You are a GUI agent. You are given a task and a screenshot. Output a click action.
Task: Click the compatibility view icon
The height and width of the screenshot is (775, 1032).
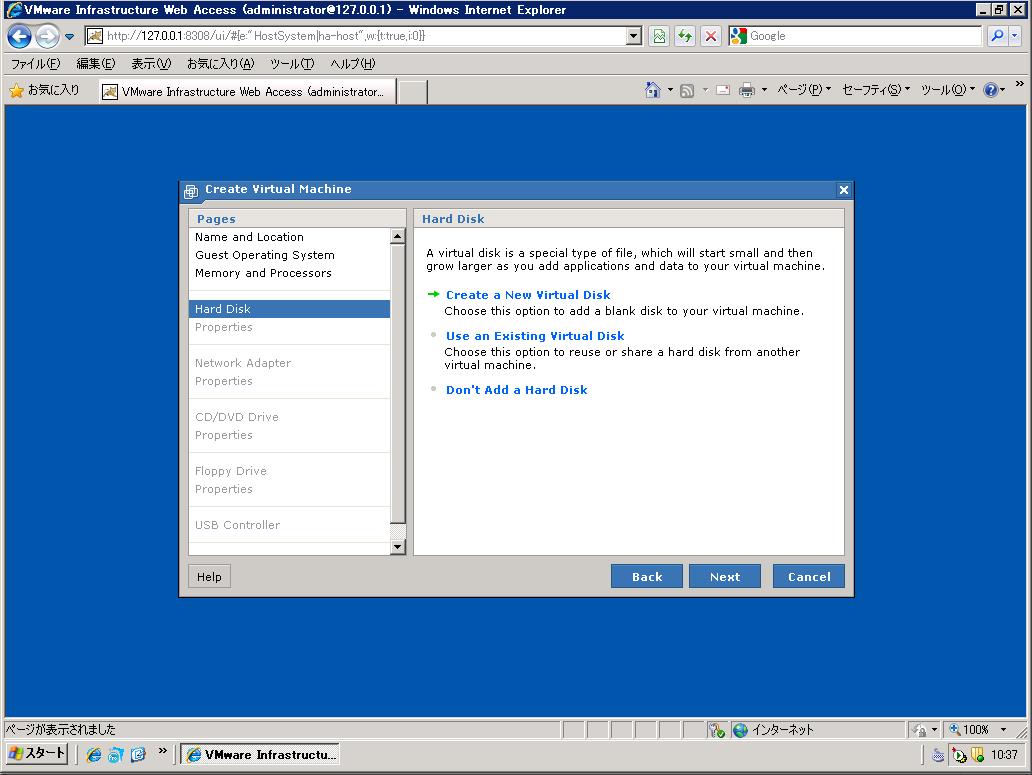659,36
